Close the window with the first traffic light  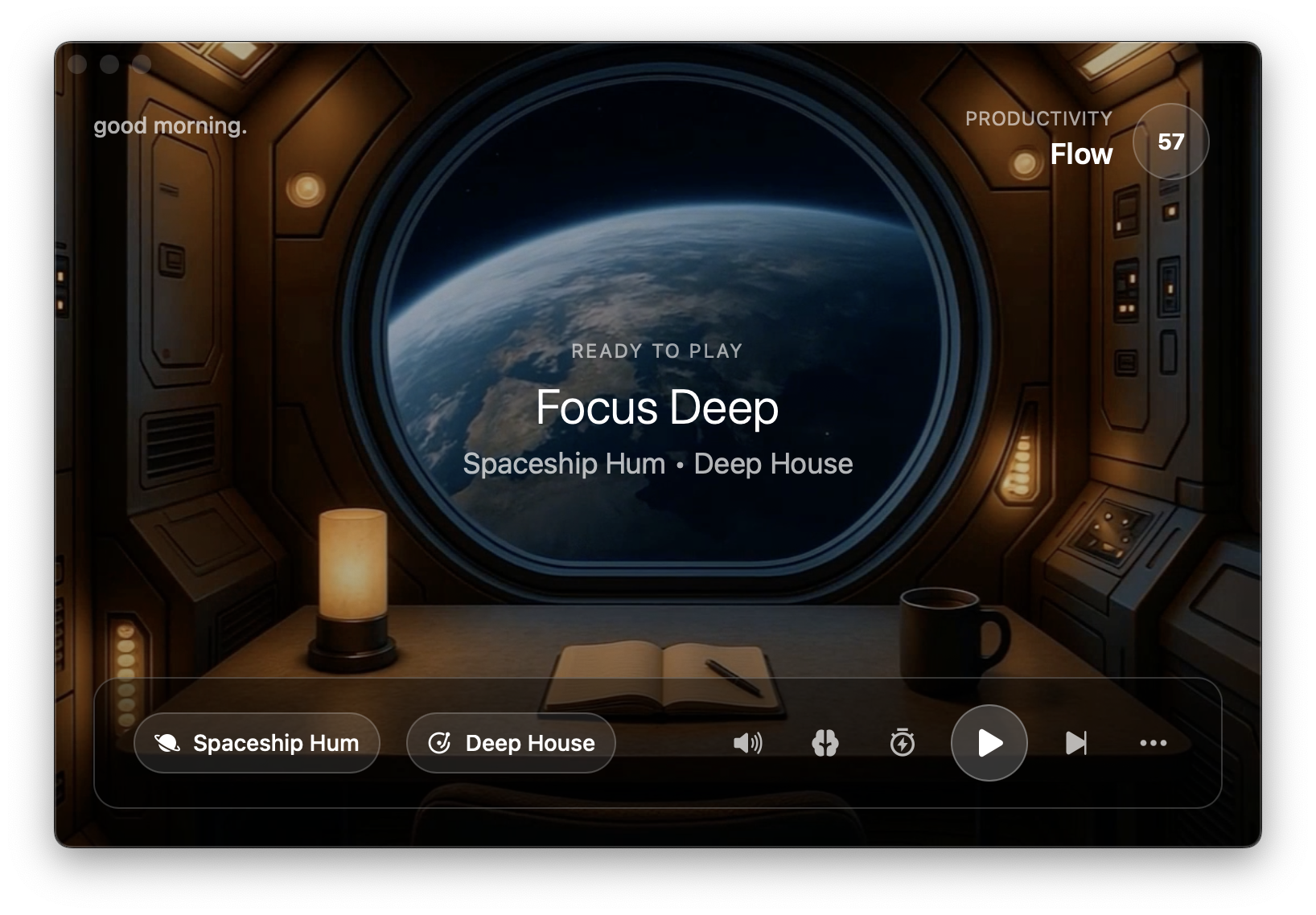[77, 64]
